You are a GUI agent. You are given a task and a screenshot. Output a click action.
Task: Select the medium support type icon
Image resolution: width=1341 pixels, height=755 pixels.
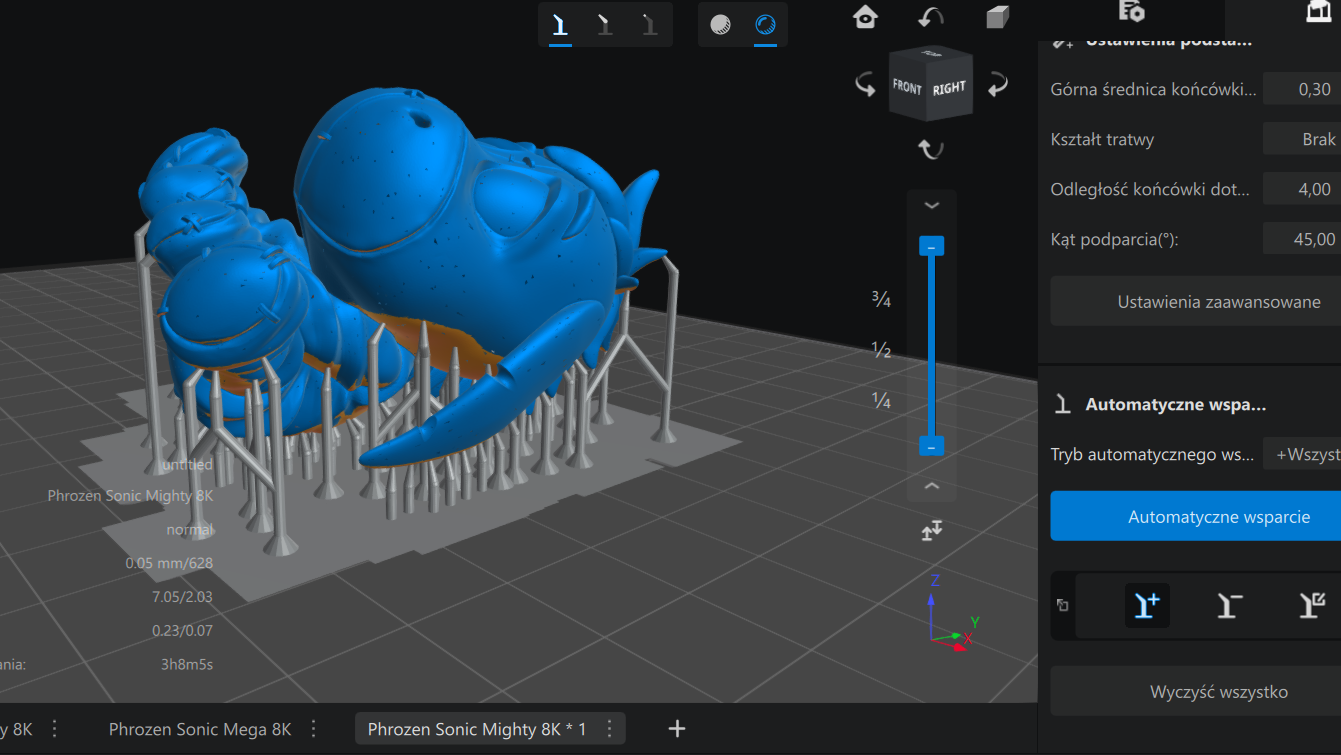[x=605, y=25]
